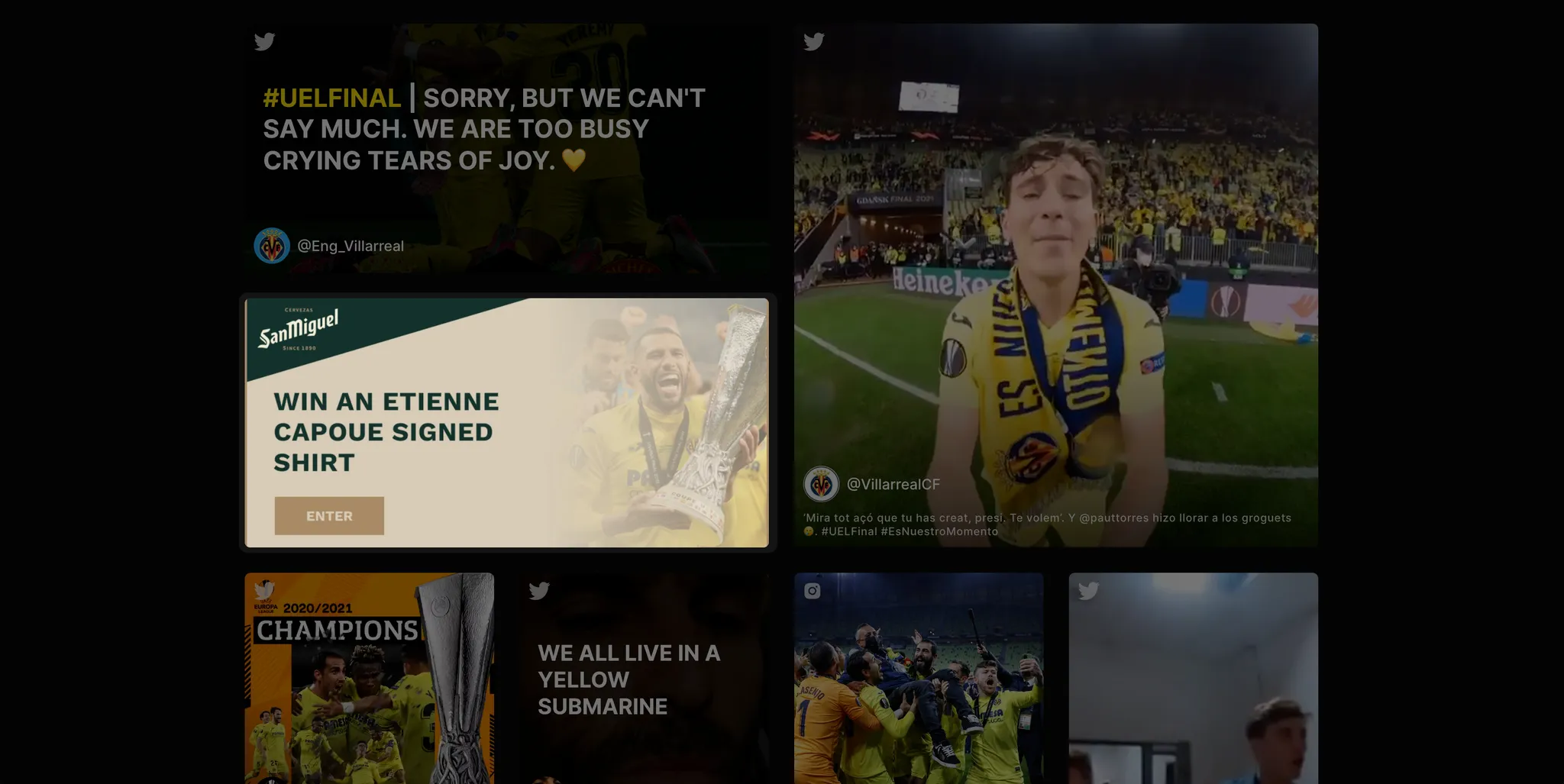
Task: Open the yellow #UELFINAL hashtag in the headline
Action: (331, 98)
